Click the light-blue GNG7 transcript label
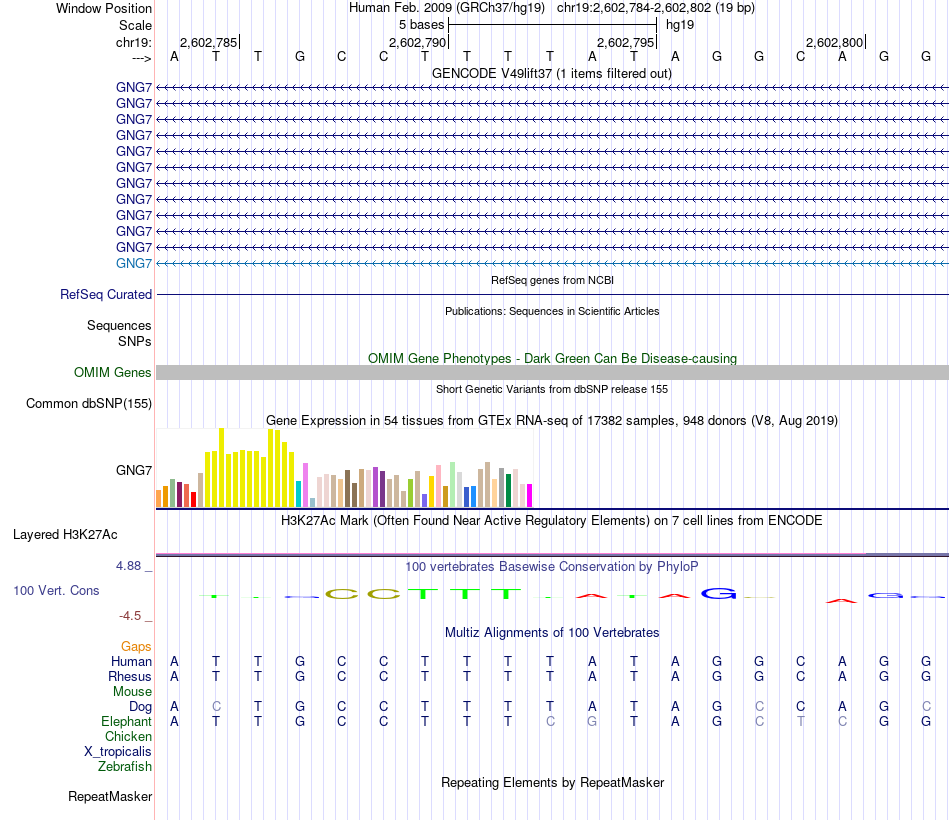The width and height of the screenshot is (950, 820). pyautogui.click(x=133, y=264)
